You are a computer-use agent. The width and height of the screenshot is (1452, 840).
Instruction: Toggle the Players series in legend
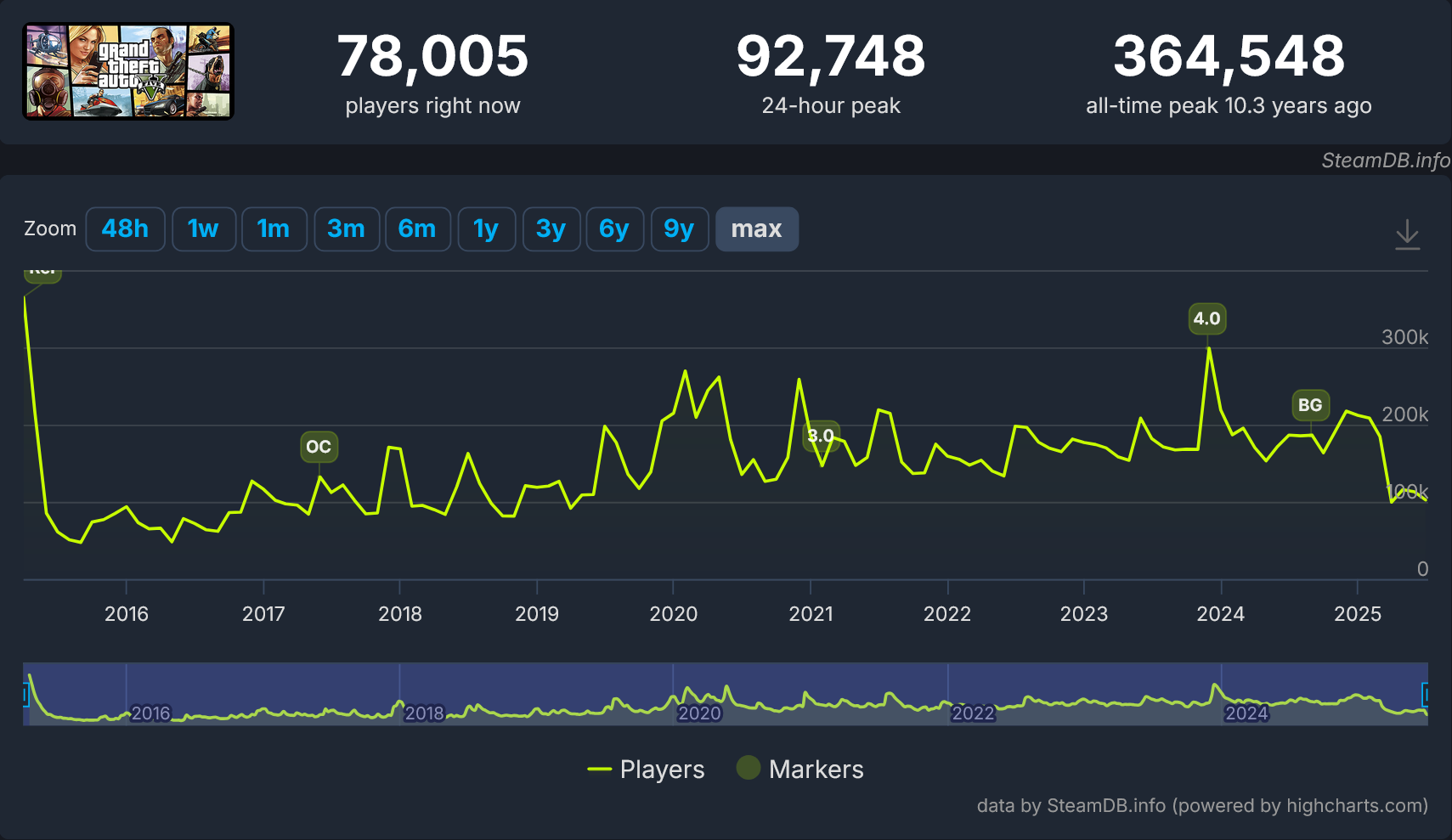[646, 769]
